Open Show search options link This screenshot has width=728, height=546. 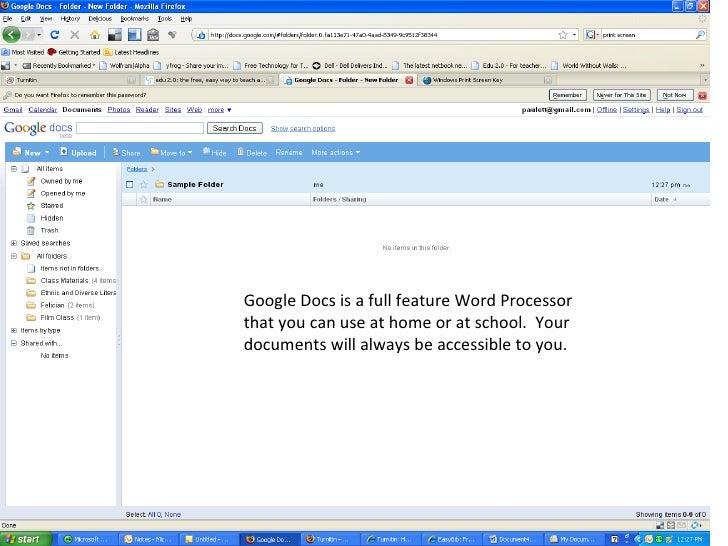click(x=303, y=128)
